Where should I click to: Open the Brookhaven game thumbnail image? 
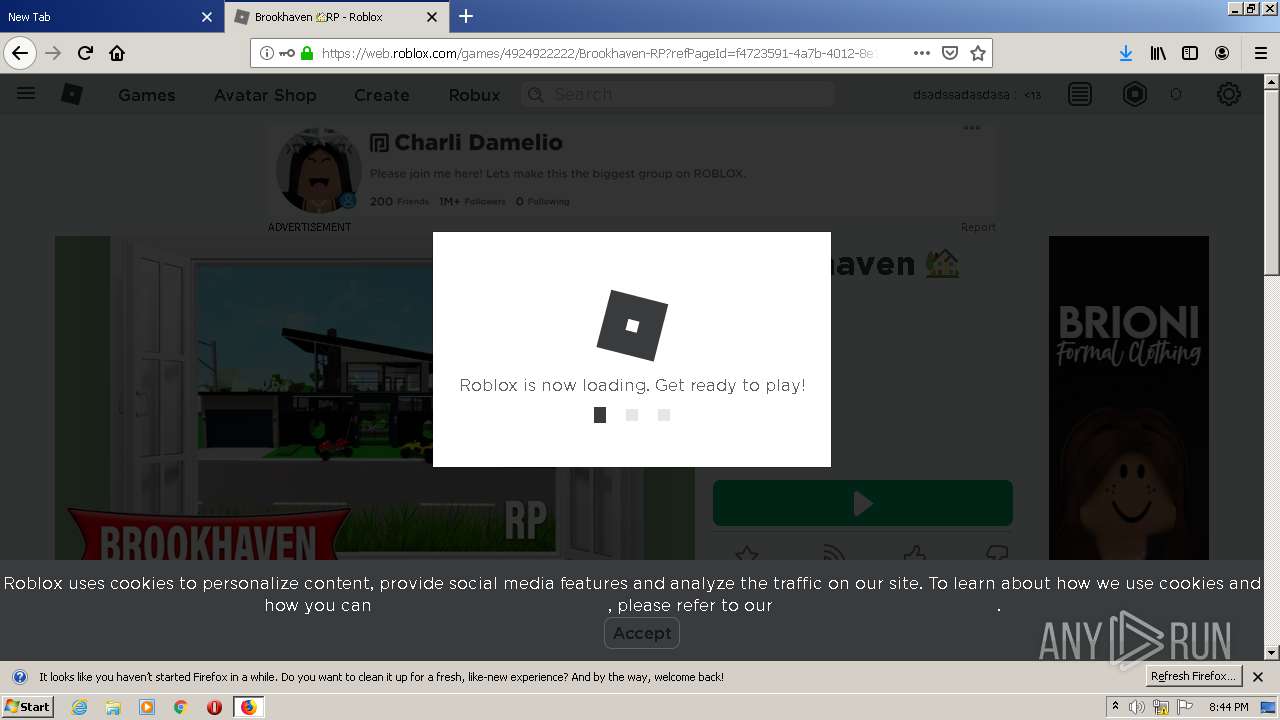click(x=375, y=398)
